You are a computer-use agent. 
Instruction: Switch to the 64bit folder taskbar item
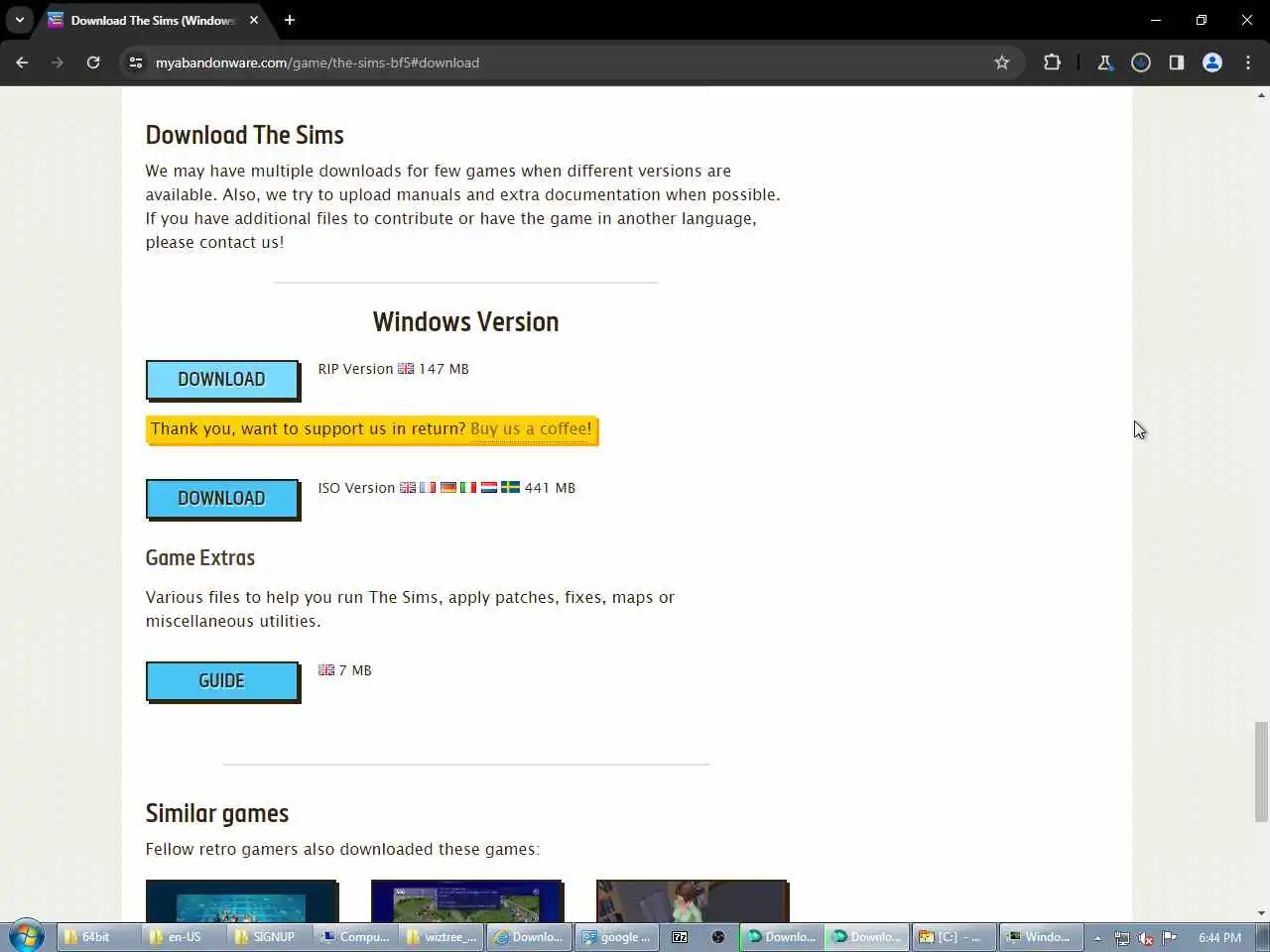tap(98, 937)
